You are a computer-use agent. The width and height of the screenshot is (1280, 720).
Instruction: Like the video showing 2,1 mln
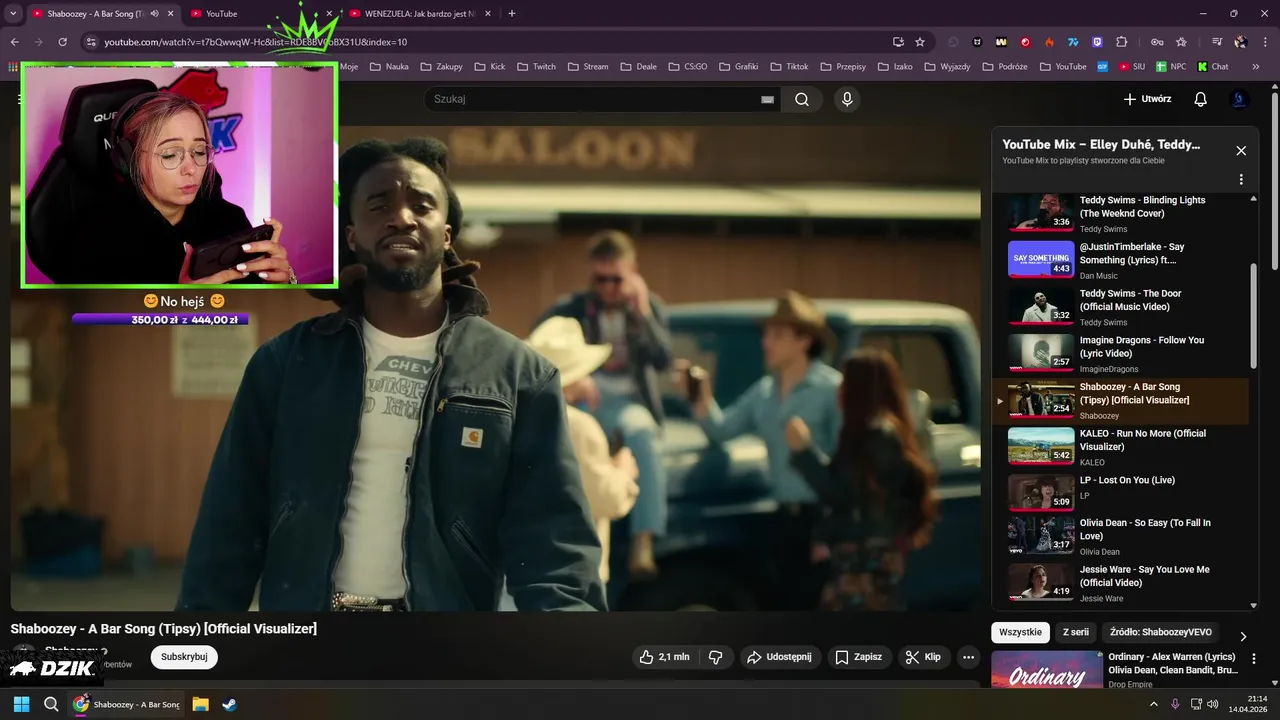(665, 657)
